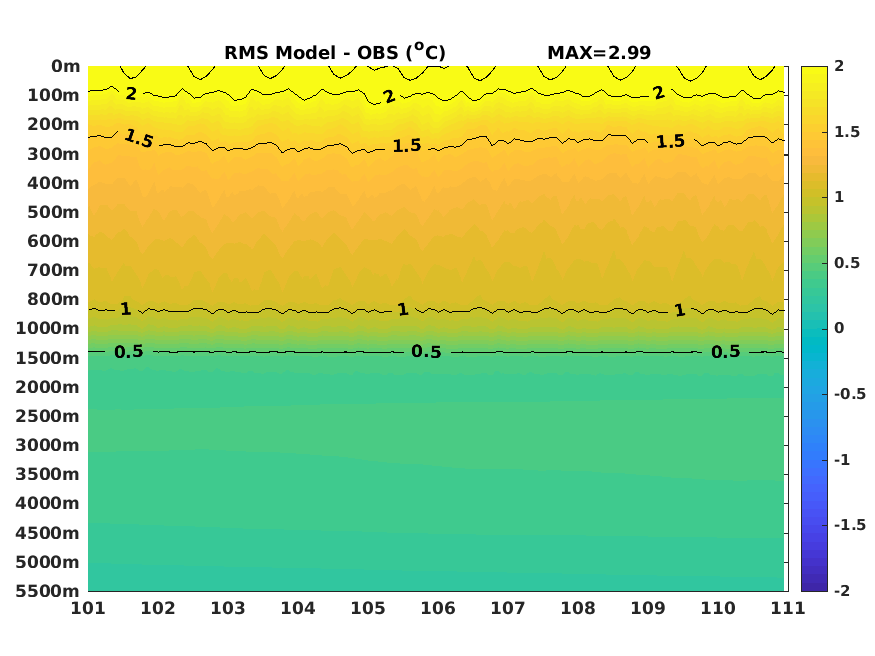The height and width of the screenshot is (656, 875).
Task: Click the colorbar tick label '2'
Action: pyautogui.click(x=839, y=66)
